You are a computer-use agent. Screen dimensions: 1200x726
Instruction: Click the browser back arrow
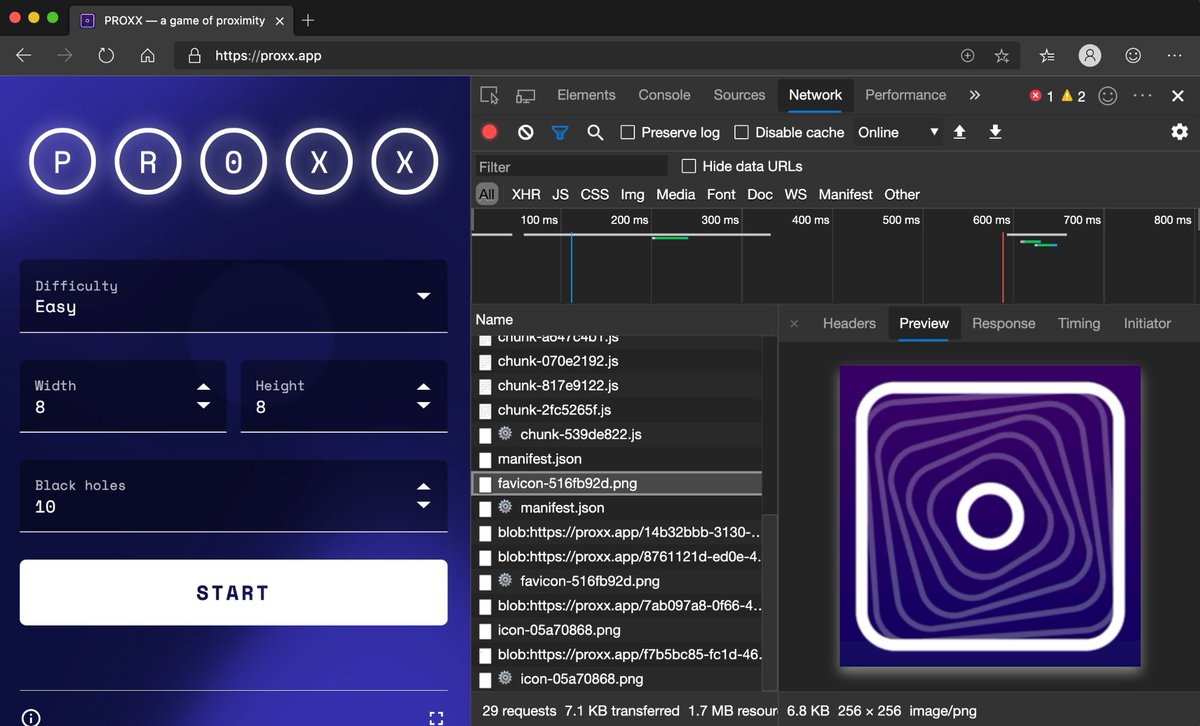tap(24, 56)
